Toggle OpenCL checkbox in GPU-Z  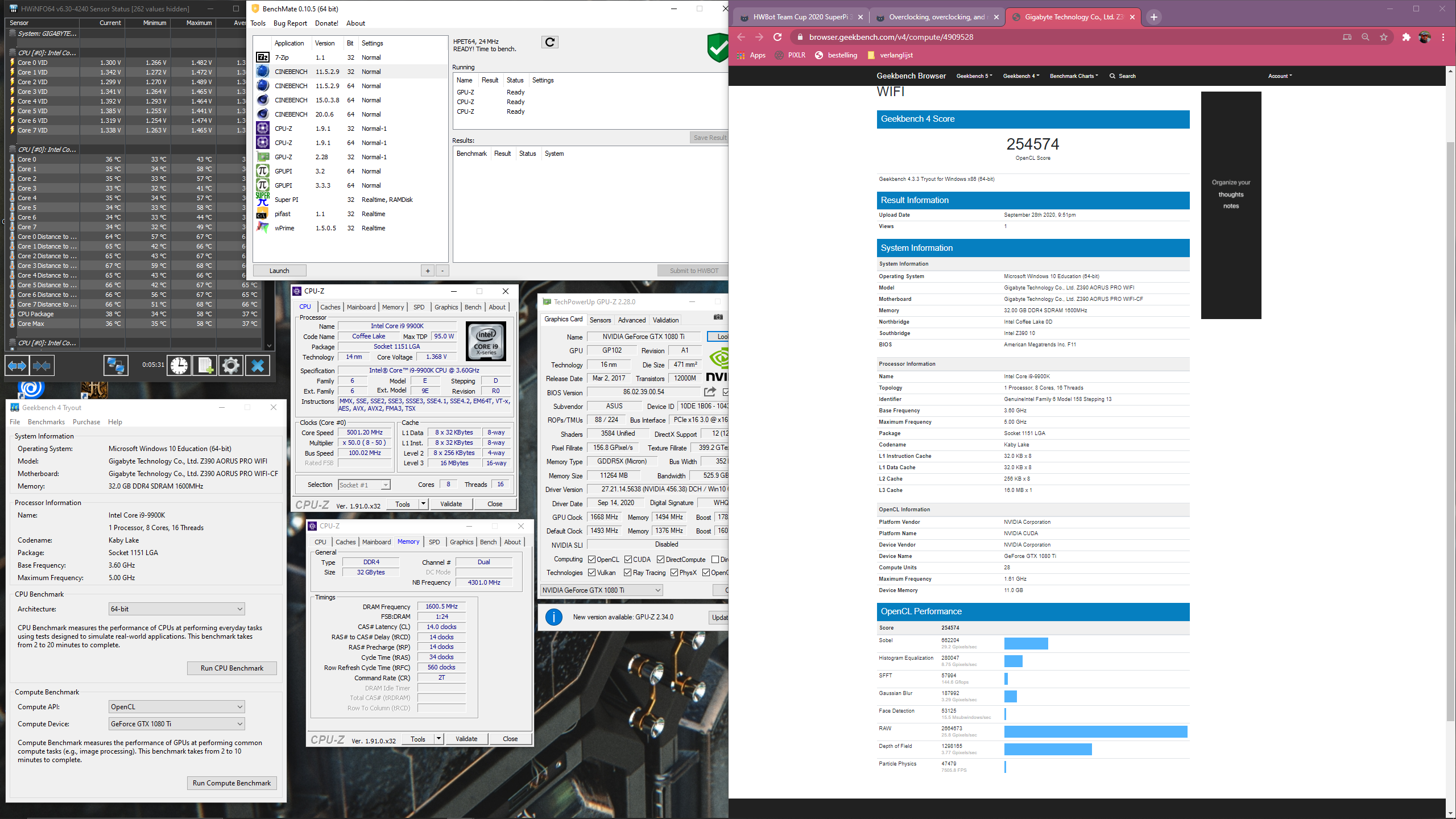[591, 560]
